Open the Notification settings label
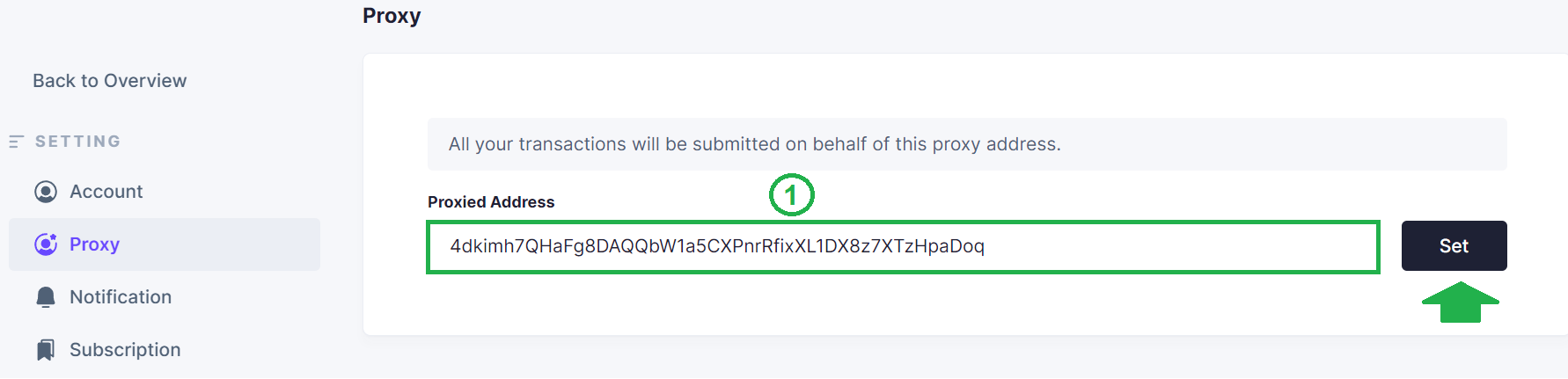This screenshot has width=1568, height=379. (121, 297)
